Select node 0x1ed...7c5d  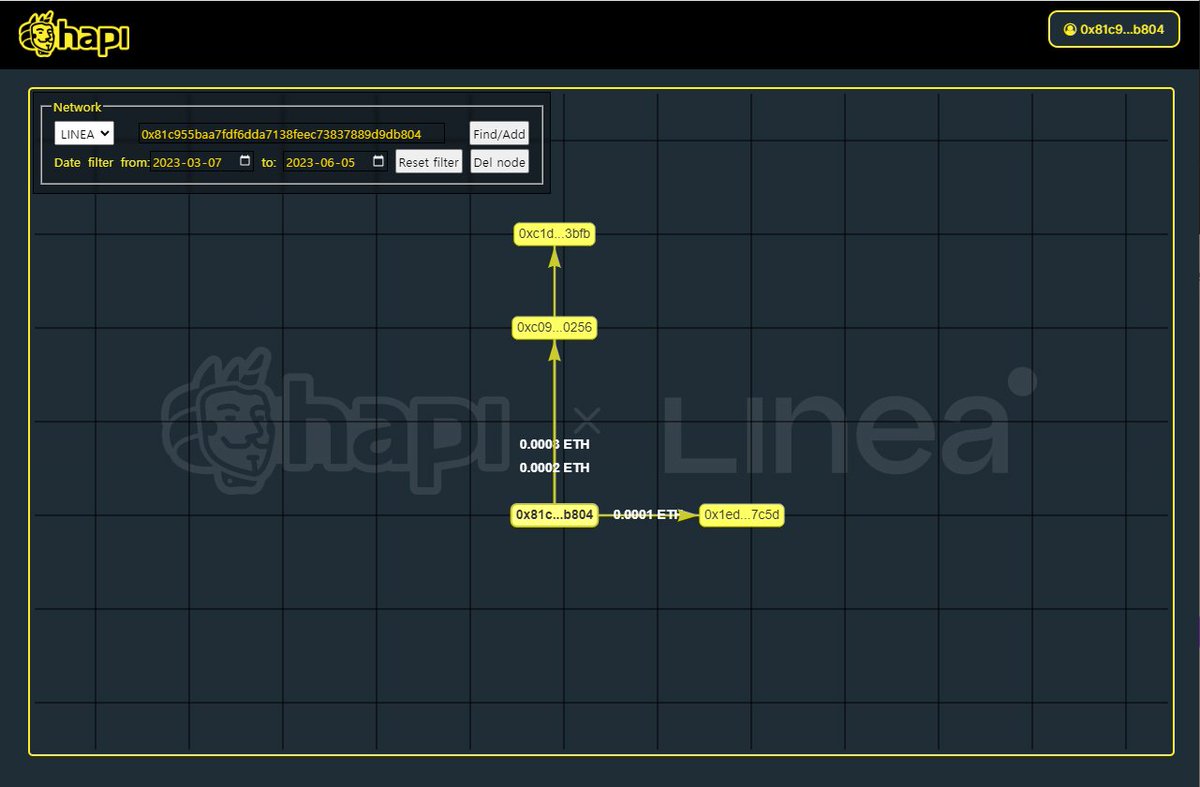click(x=742, y=515)
